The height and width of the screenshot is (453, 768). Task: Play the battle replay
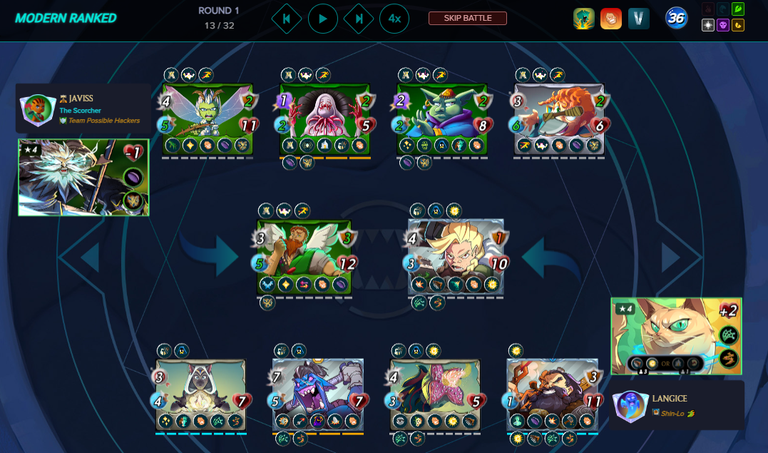(x=322, y=19)
